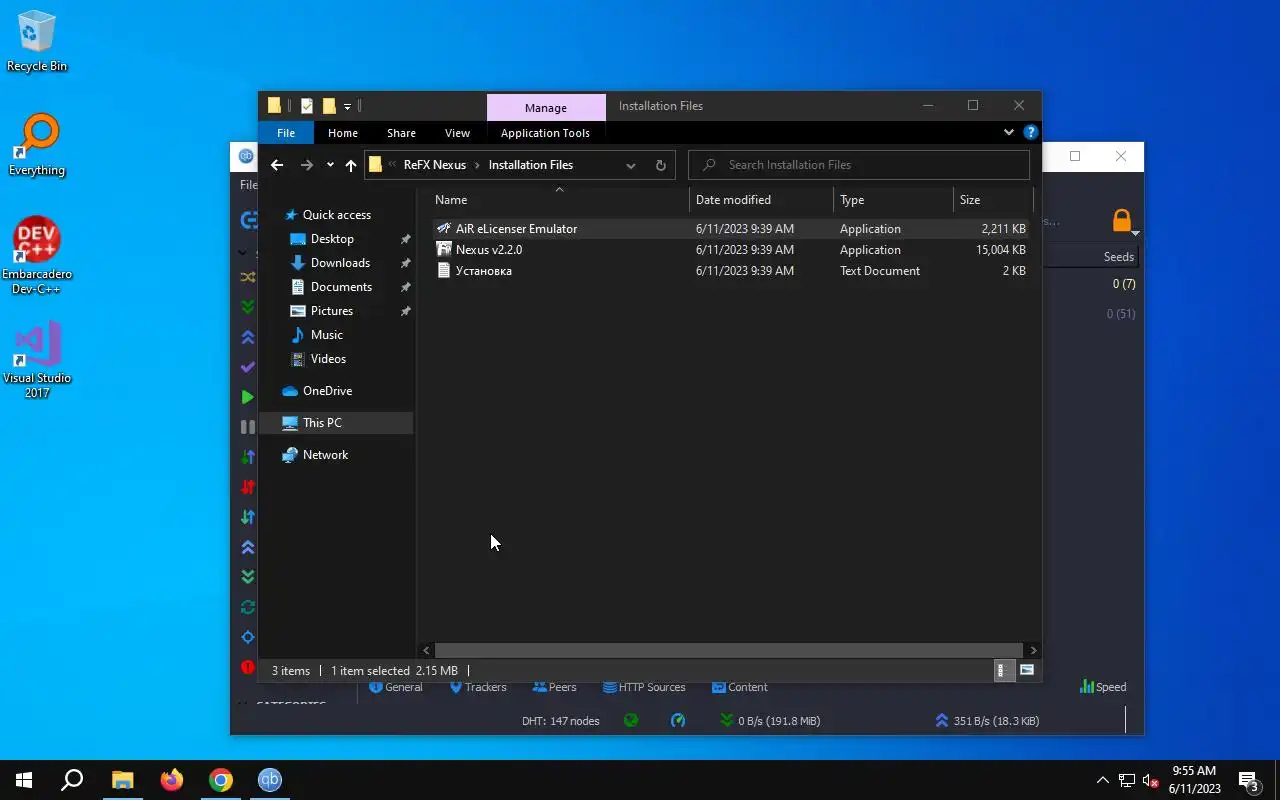Open Downloads in the navigation pane
The image size is (1280, 800).
(x=340, y=263)
